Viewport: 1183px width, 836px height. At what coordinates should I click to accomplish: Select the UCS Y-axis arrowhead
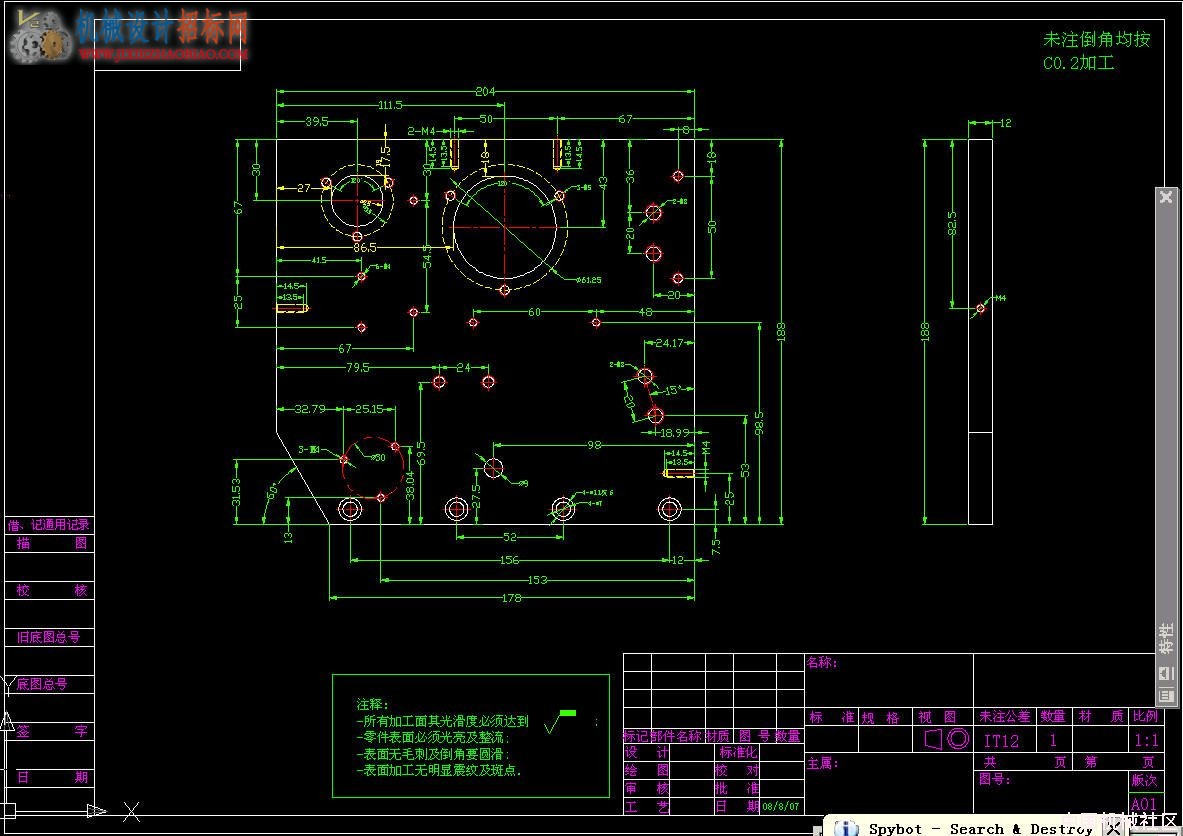[7, 721]
